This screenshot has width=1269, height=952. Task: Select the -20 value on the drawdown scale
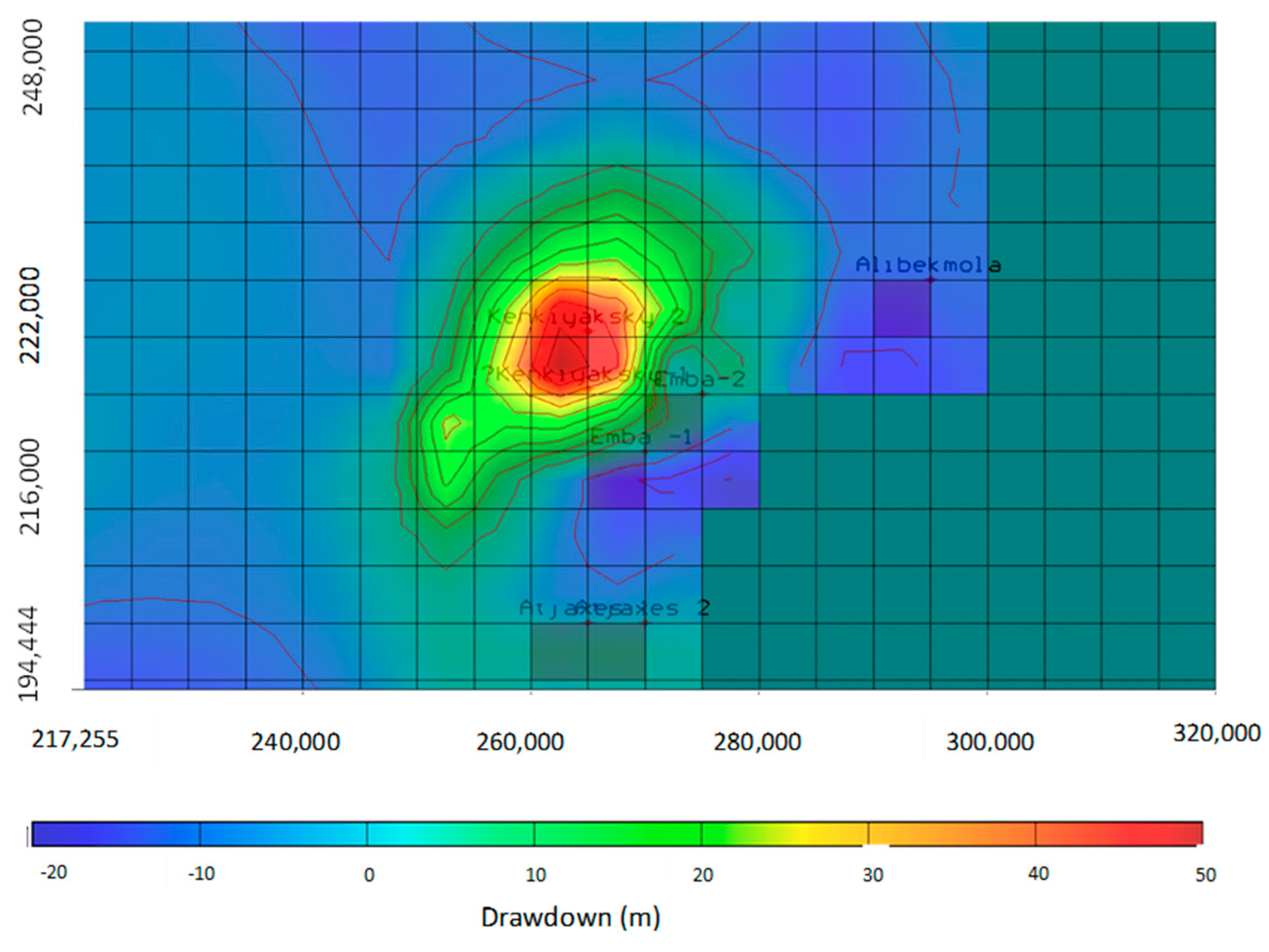[x=53, y=873]
